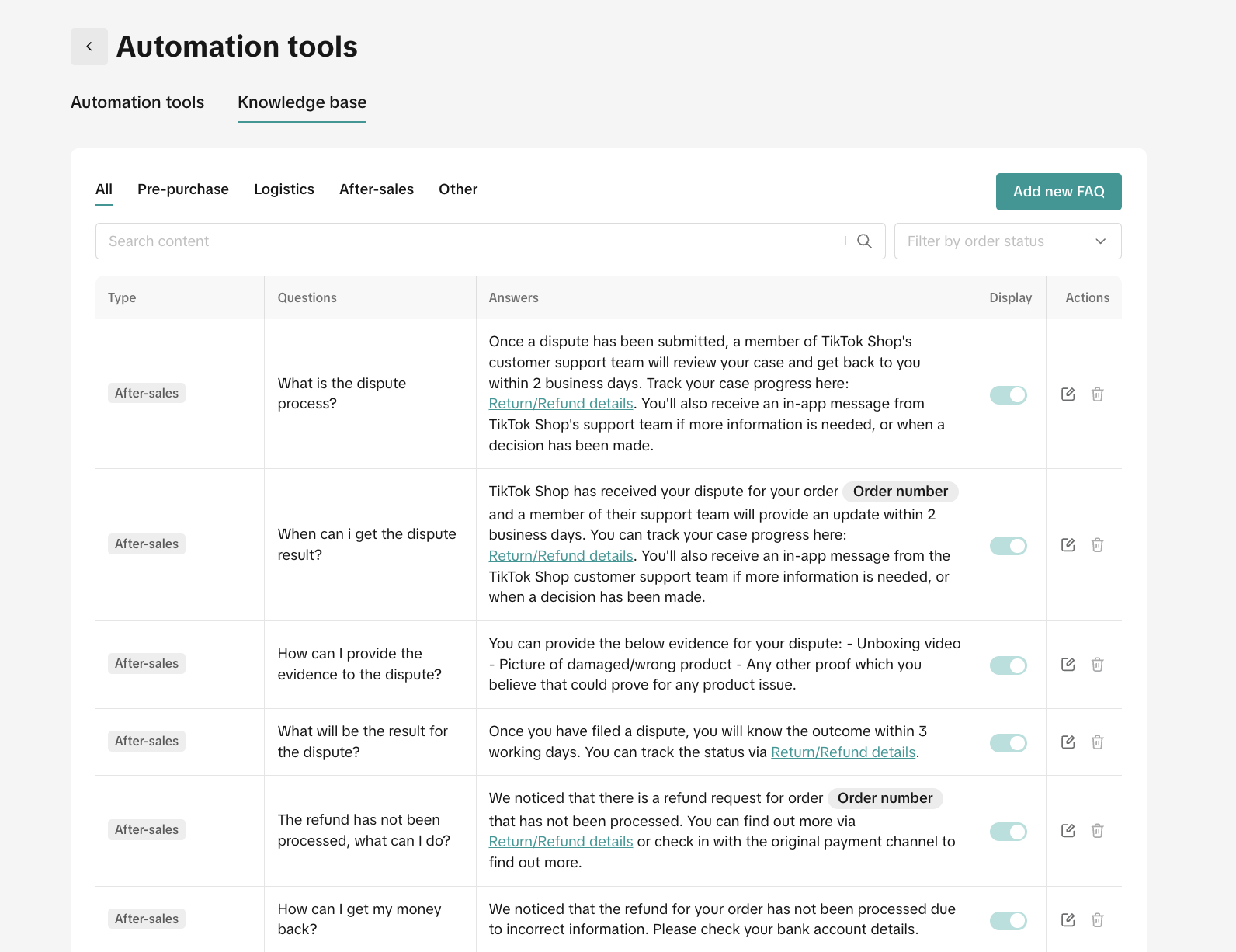This screenshot has width=1236, height=952.
Task: Edit the 'What will be the result' FAQ
Action: click(x=1068, y=742)
